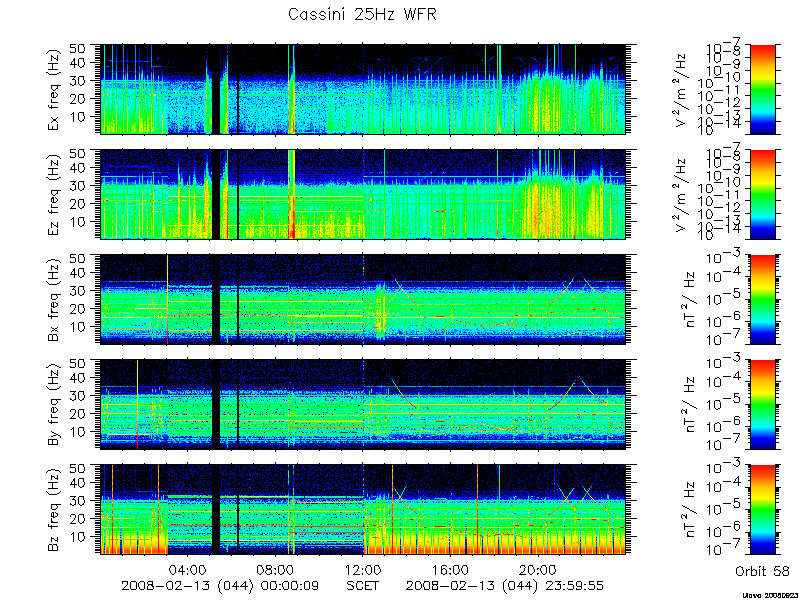Select the Ex freq spectrogram panel
800x600 pixels.
[363, 89]
